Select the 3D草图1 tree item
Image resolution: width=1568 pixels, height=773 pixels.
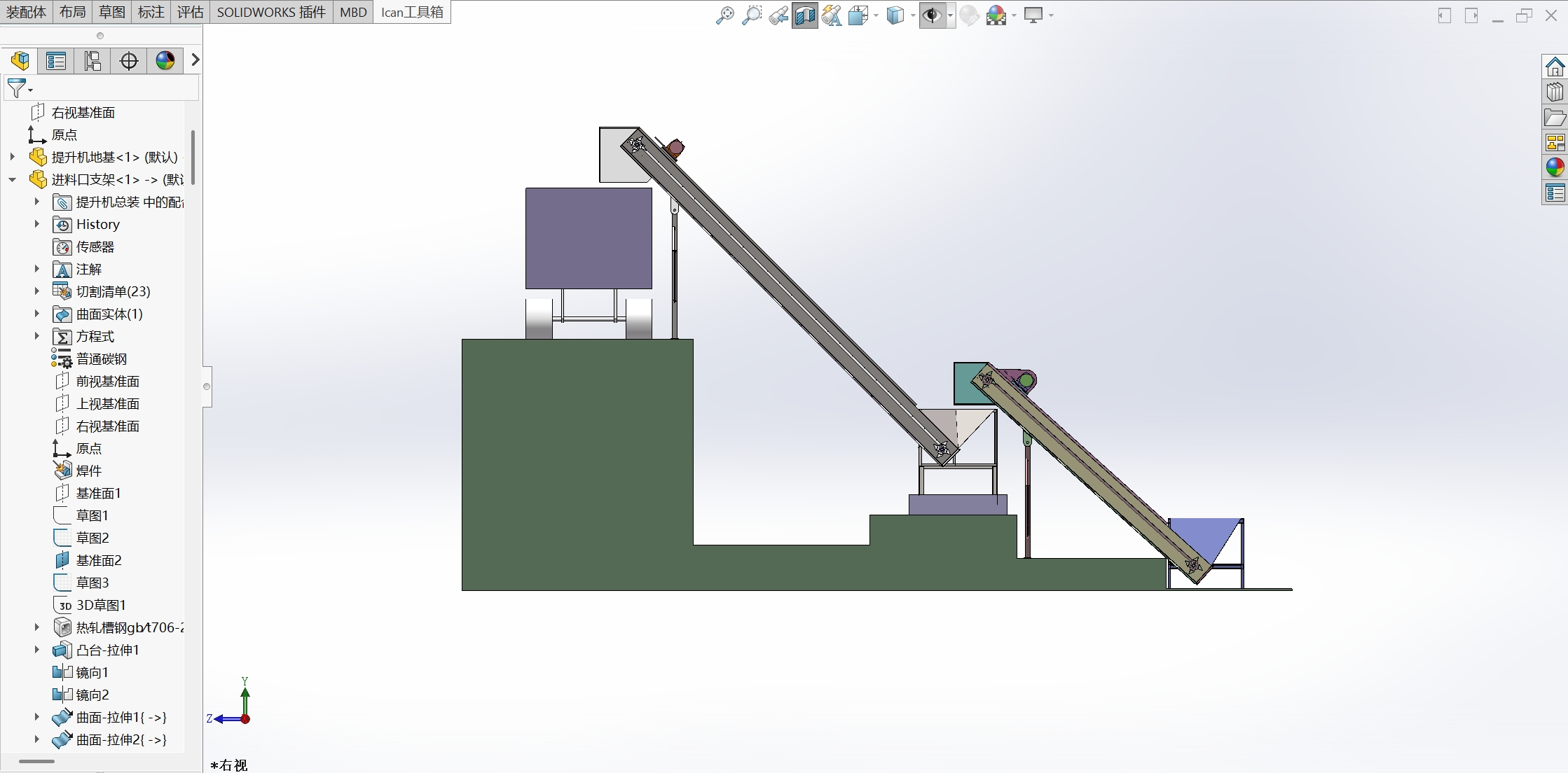(x=90, y=605)
